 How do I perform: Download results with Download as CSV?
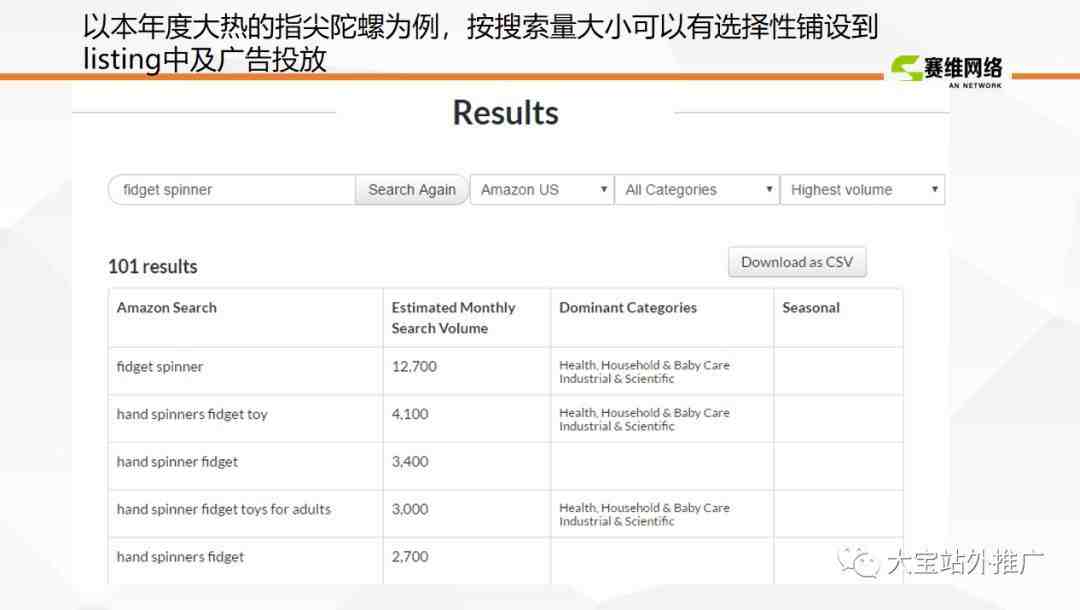click(x=797, y=262)
